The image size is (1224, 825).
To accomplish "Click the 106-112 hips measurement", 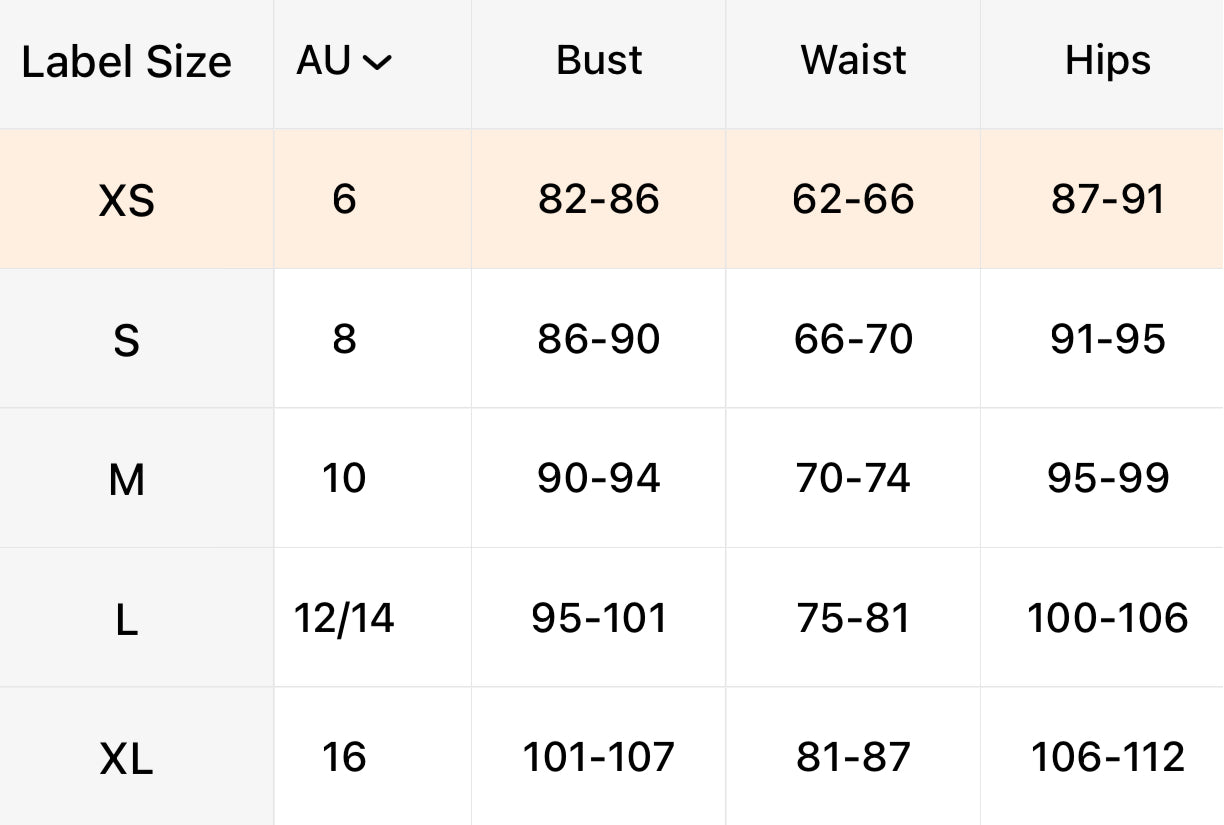I will tap(1107, 758).
